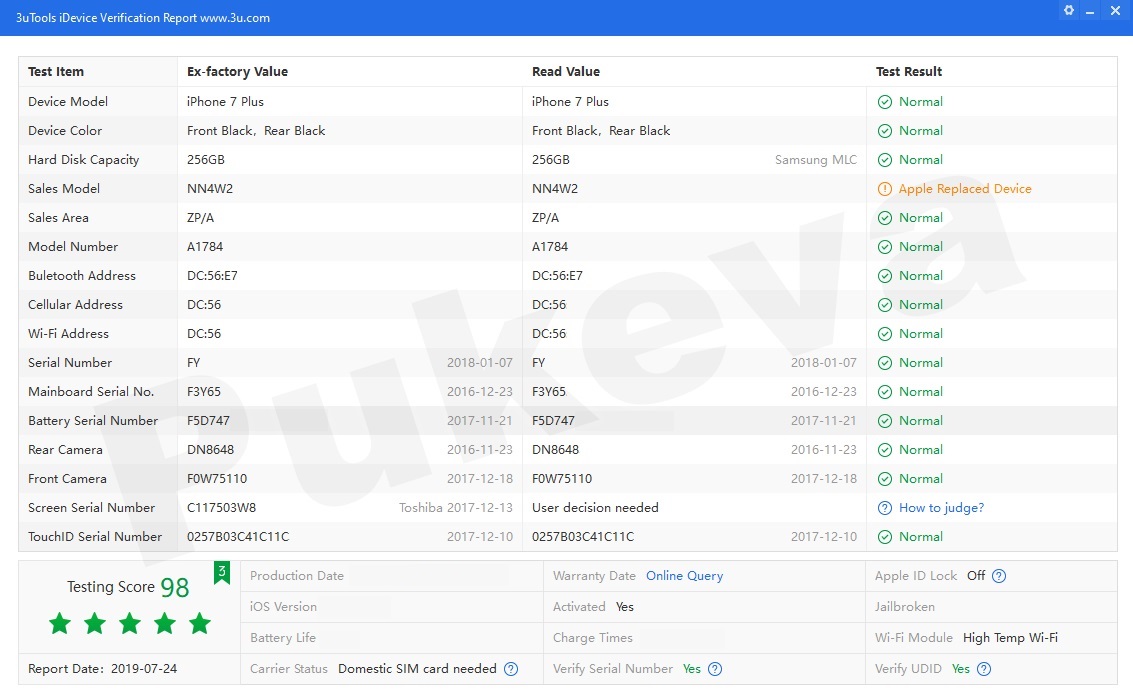Click the Samsung MLC label in Hard Disk row
The width and height of the screenshot is (1133, 693).
pyautogui.click(x=816, y=160)
